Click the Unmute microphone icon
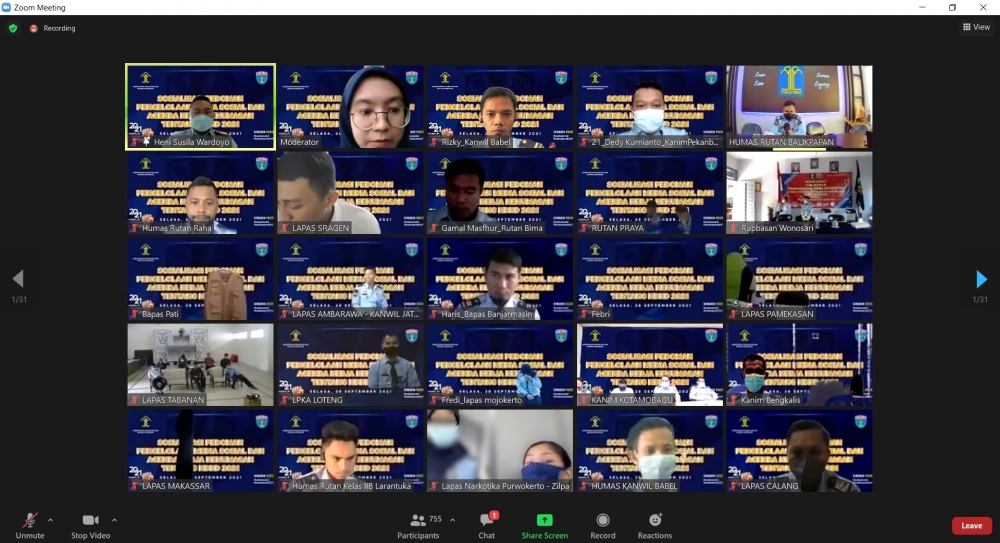This screenshot has height=543, width=1000. (x=30, y=520)
